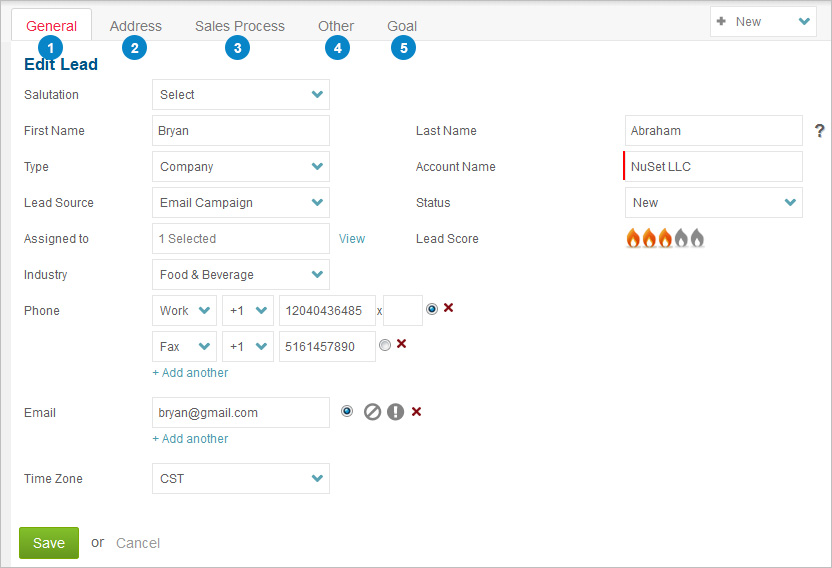Click the first flame in Lead Score

633,238
